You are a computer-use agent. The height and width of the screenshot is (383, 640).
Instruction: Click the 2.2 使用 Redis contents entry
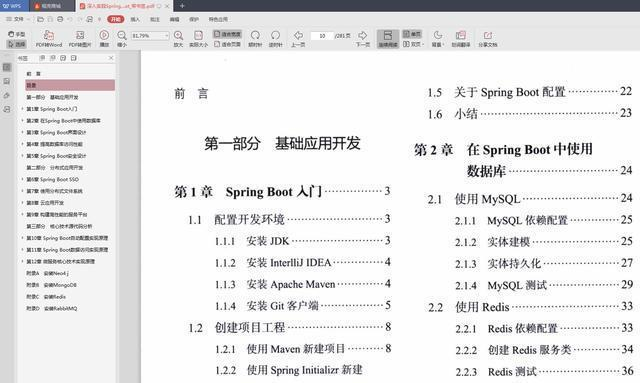(x=530, y=307)
